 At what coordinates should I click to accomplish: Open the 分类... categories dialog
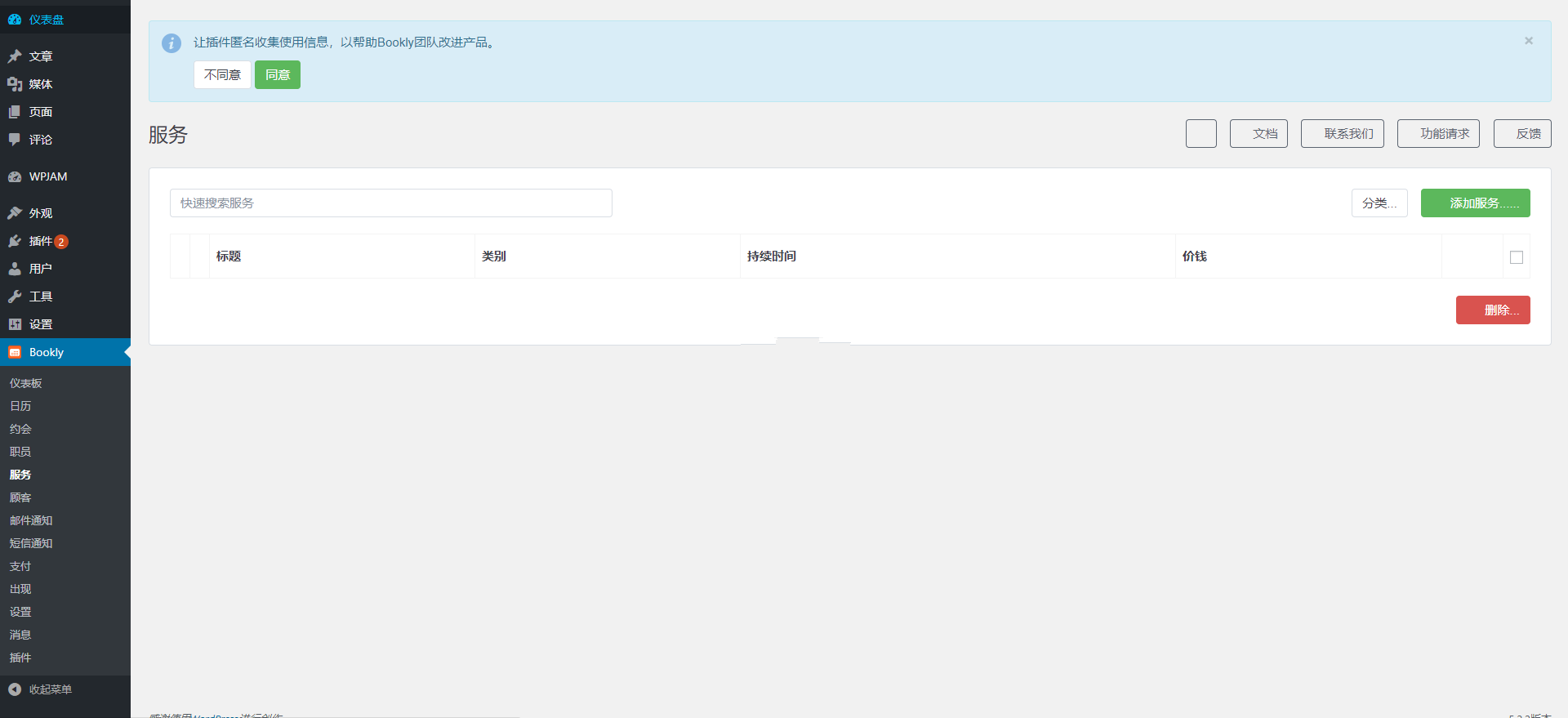pos(1379,203)
